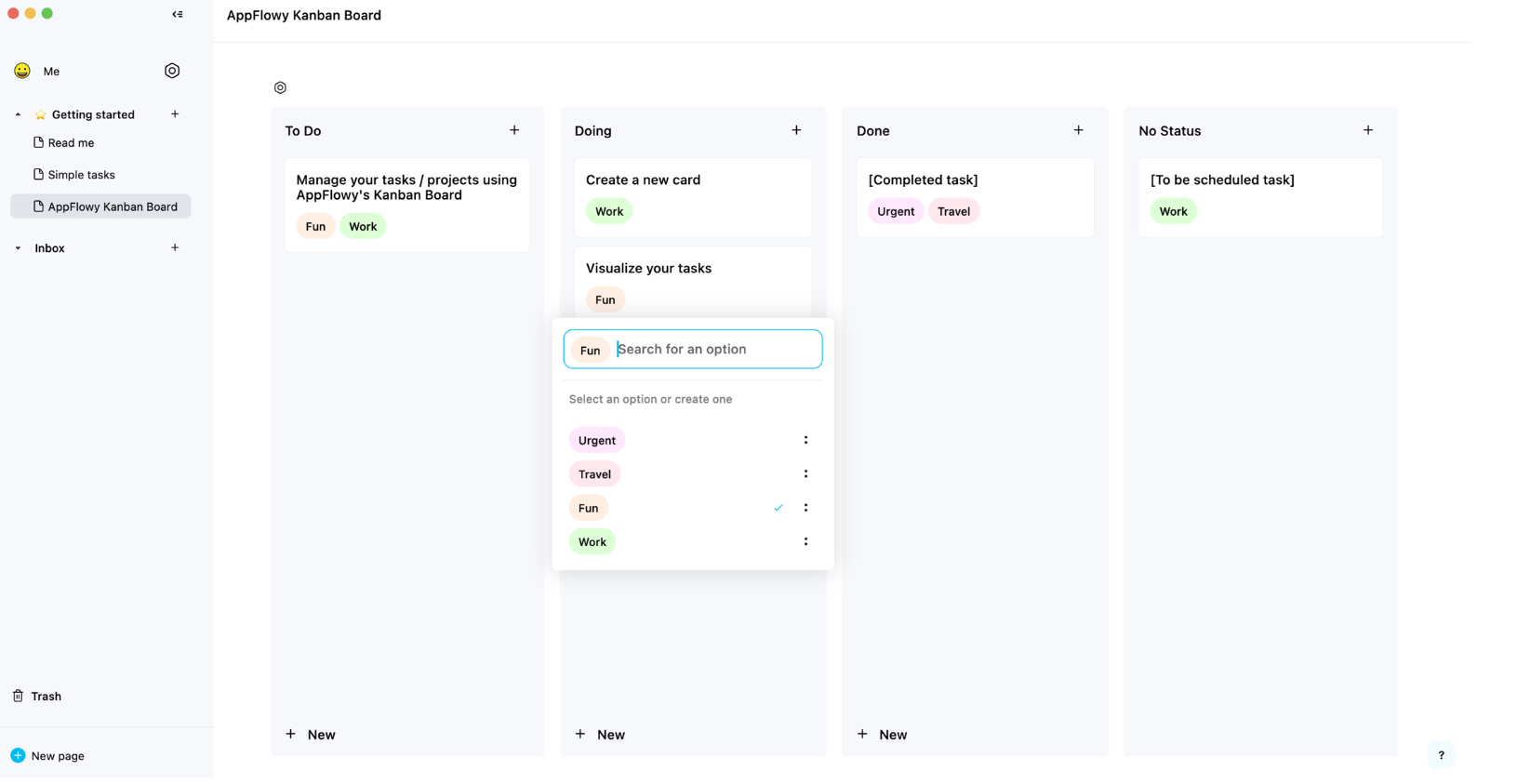This screenshot has width=1517, height=784.
Task: Open the Read me page
Action: pyautogui.click(x=71, y=143)
